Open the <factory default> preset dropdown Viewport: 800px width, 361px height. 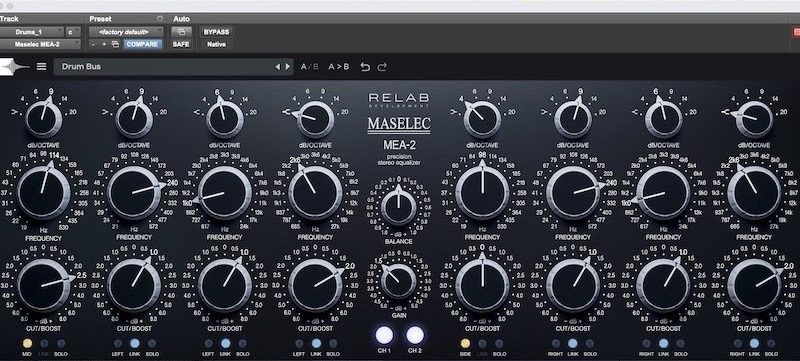tap(126, 32)
